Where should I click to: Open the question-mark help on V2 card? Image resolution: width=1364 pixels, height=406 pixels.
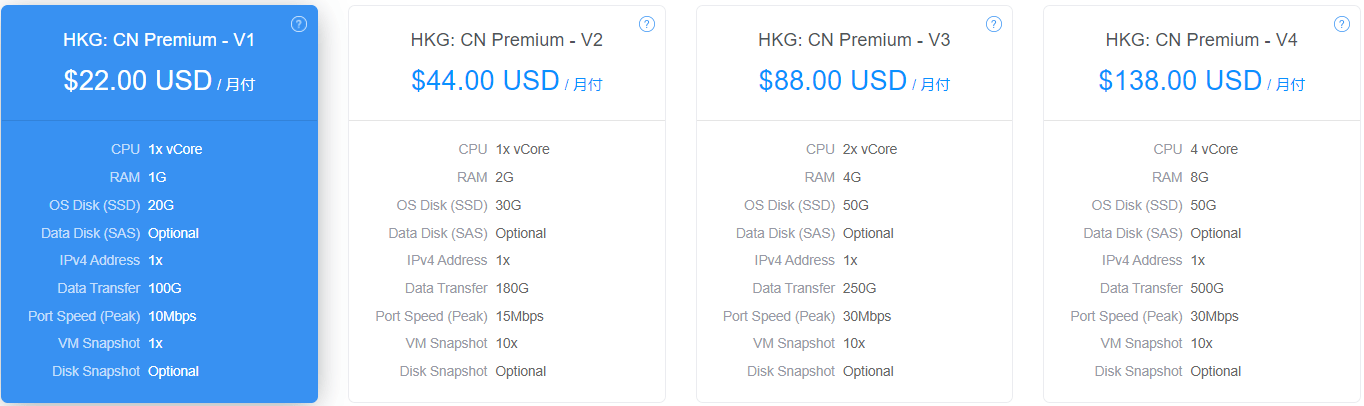pyautogui.click(x=647, y=24)
